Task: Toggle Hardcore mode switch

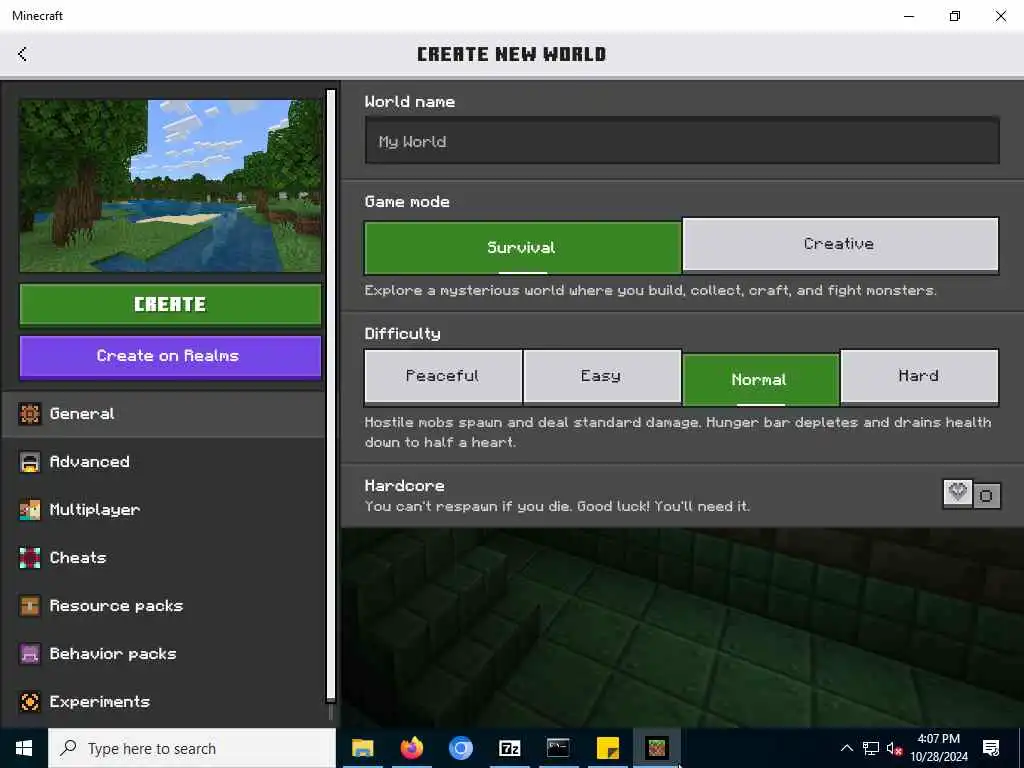Action: coord(972,495)
